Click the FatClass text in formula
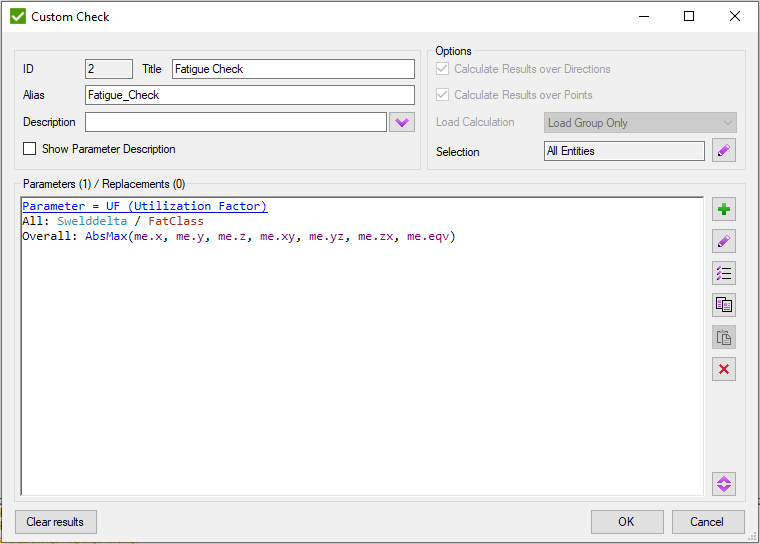Viewport: 760px width, 544px height. [176, 221]
